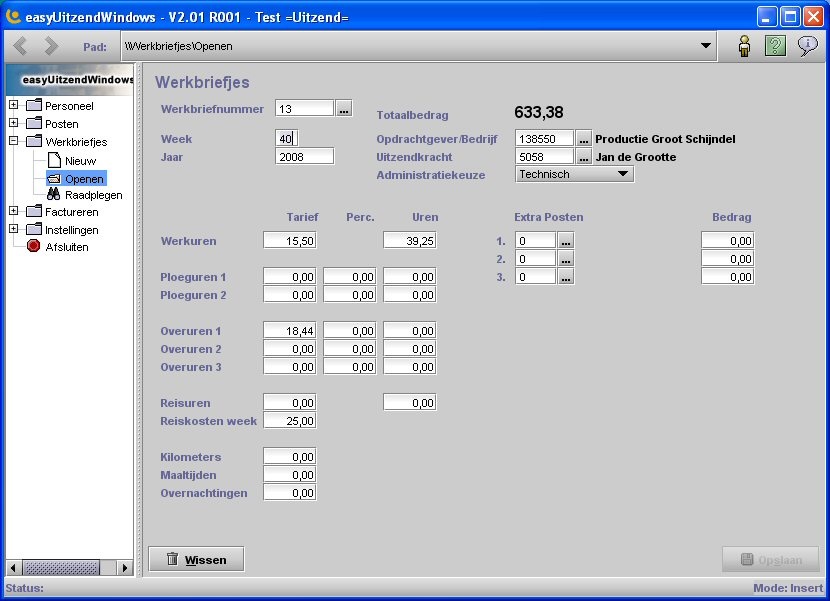The image size is (830, 601).
Task: Open the Pad path dropdown arrow
Action: point(706,46)
